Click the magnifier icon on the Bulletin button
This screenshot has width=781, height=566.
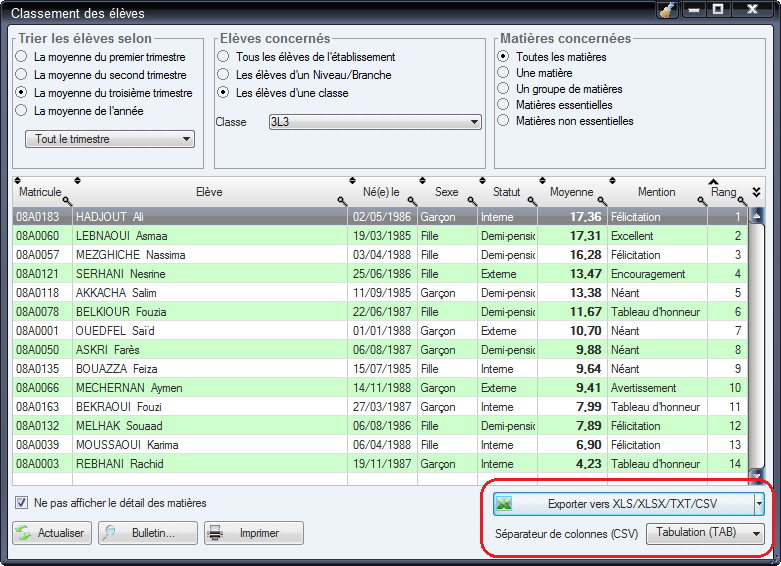109,533
